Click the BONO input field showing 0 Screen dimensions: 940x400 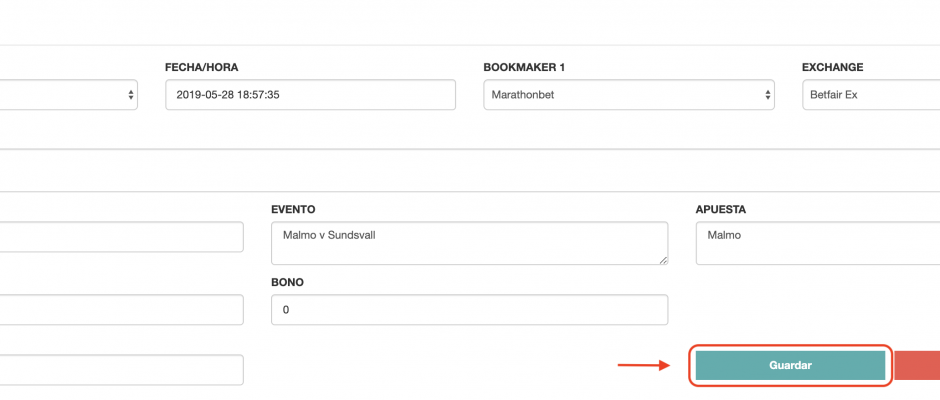469,309
